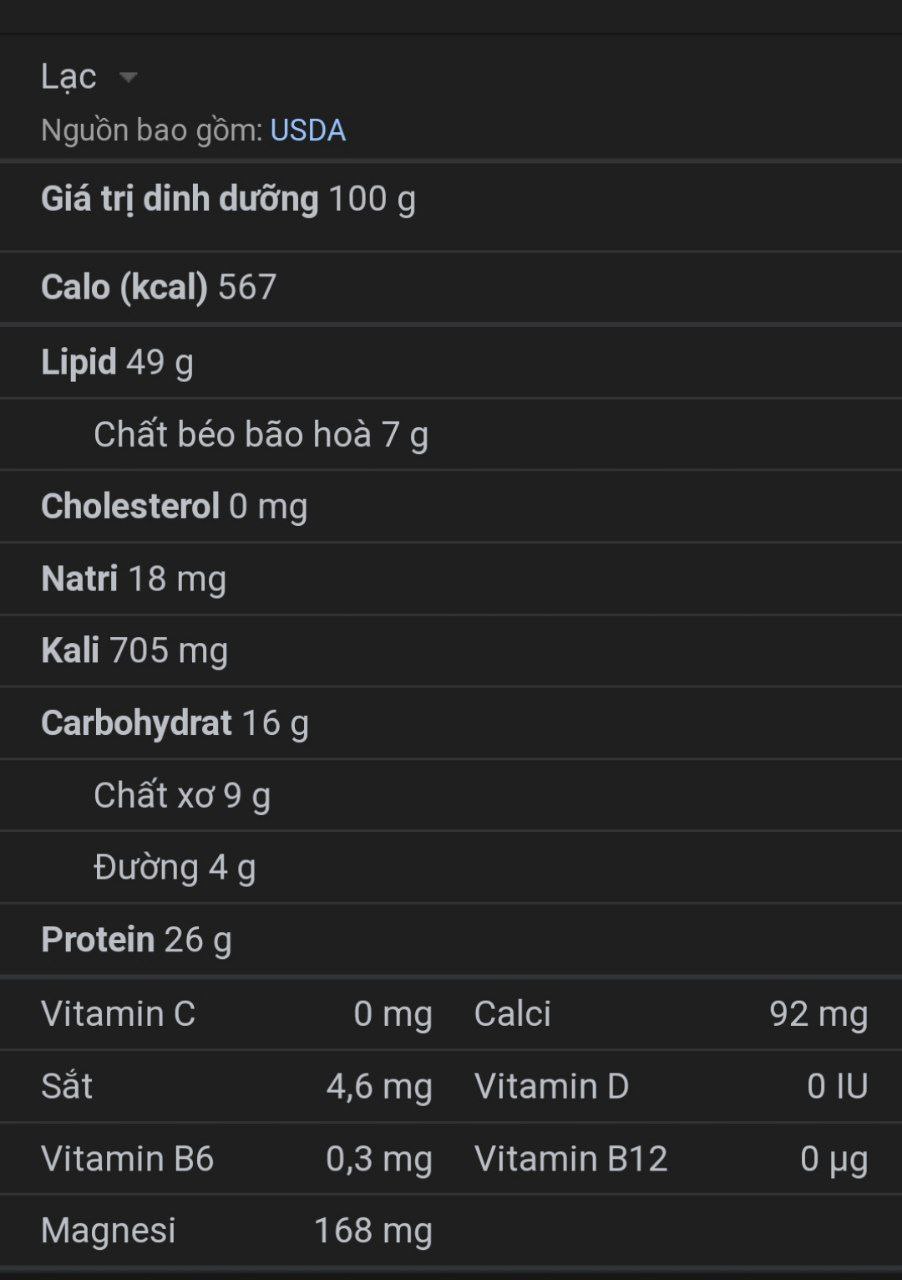Open the Lạc food type dropdown arrow
The image size is (902, 1280).
pyautogui.click(x=128, y=78)
